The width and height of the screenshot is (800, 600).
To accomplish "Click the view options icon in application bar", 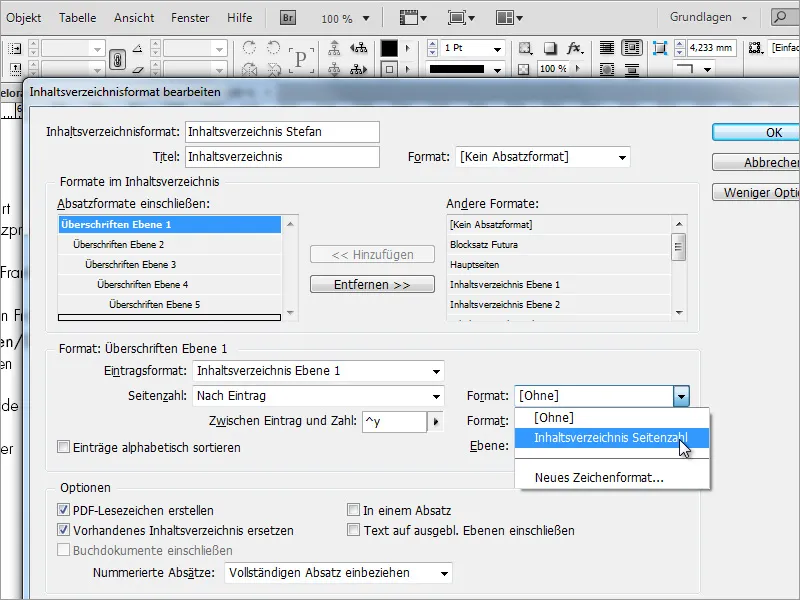I will pyautogui.click(x=413, y=18).
